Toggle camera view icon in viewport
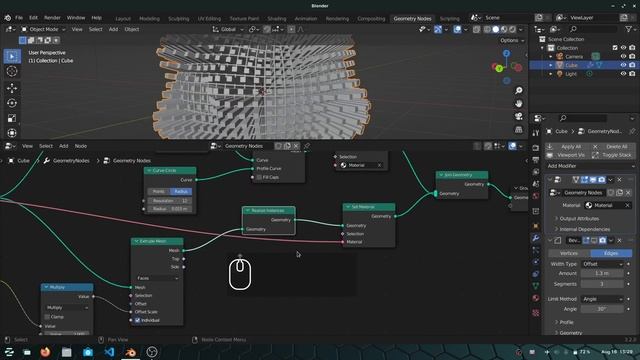 [x=518, y=117]
